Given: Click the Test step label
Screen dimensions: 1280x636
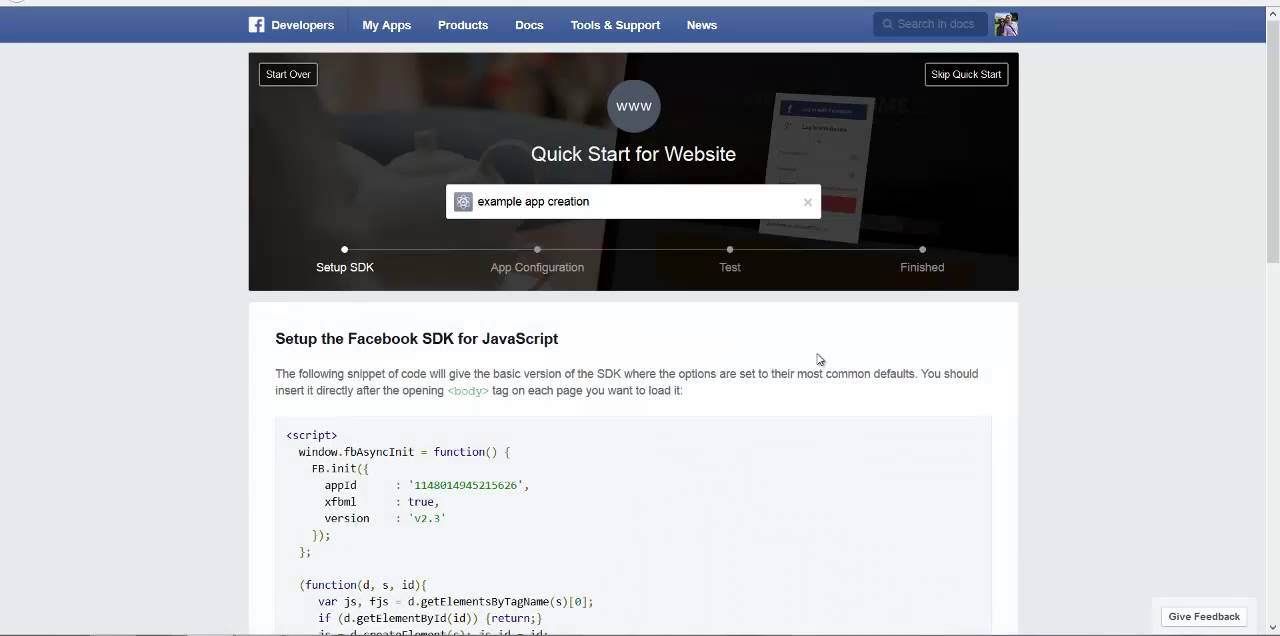Looking at the screenshot, I should 730,267.
